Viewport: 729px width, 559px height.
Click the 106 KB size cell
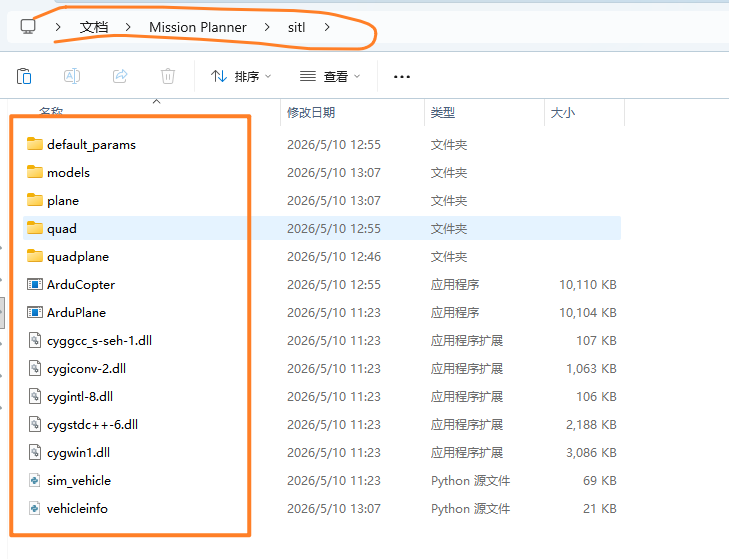coord(596,397)
